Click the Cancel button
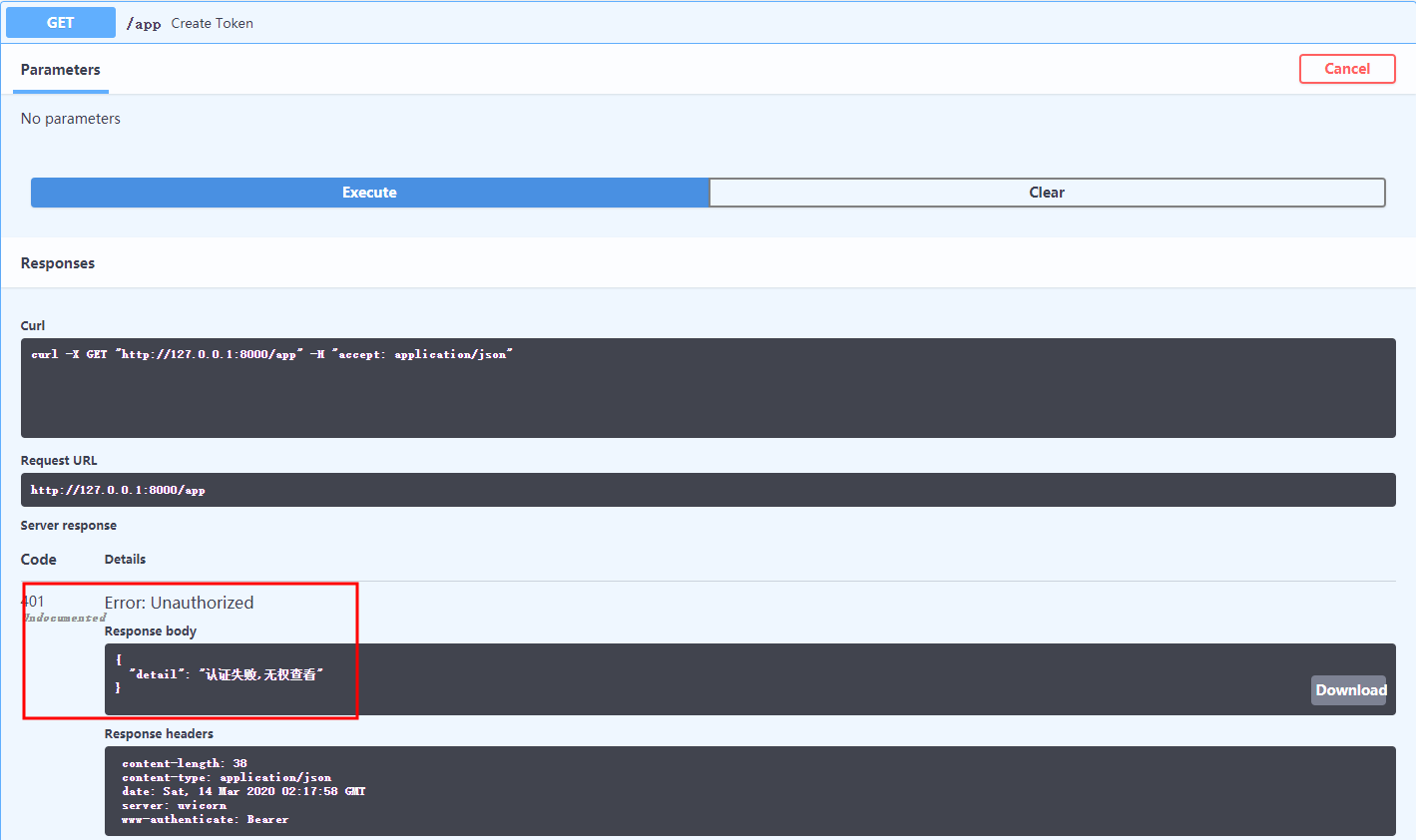Viewport: 1416px width, 840px height. [1347, 69]
